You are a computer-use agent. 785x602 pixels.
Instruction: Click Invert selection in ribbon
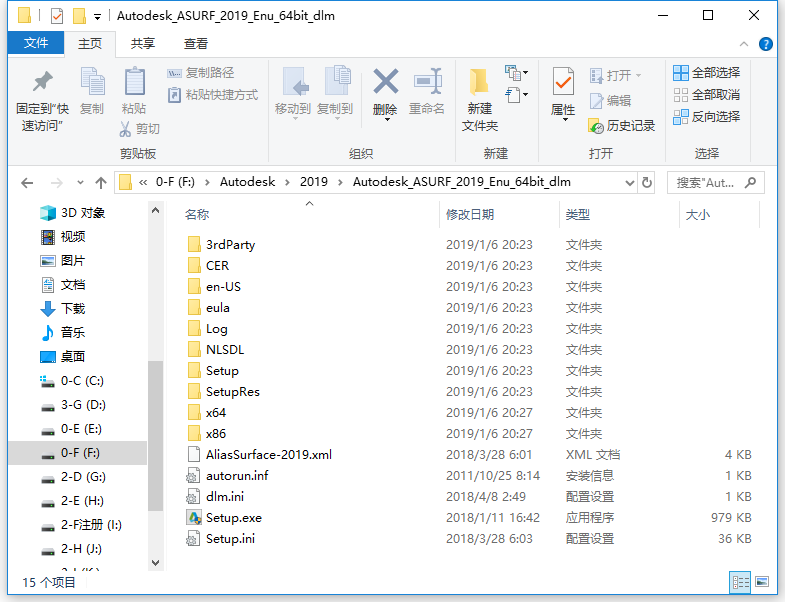click(706, 117)
